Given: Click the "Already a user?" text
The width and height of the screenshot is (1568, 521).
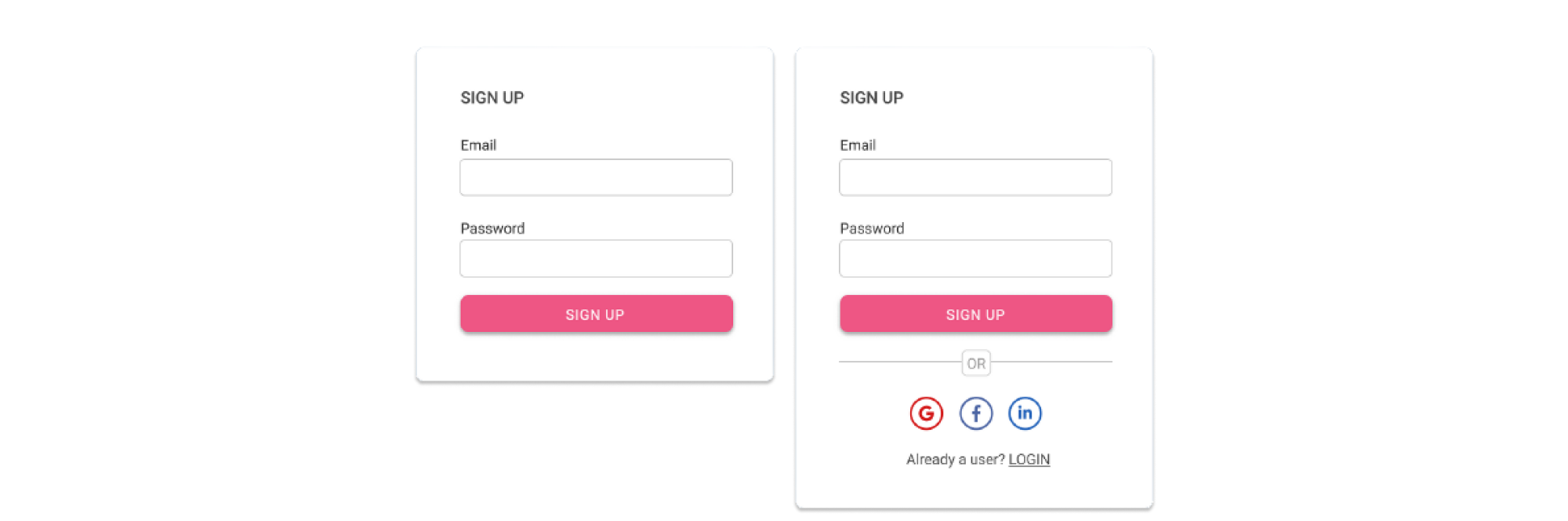Looking at the screenshot, I should click(x=955, y=460).
